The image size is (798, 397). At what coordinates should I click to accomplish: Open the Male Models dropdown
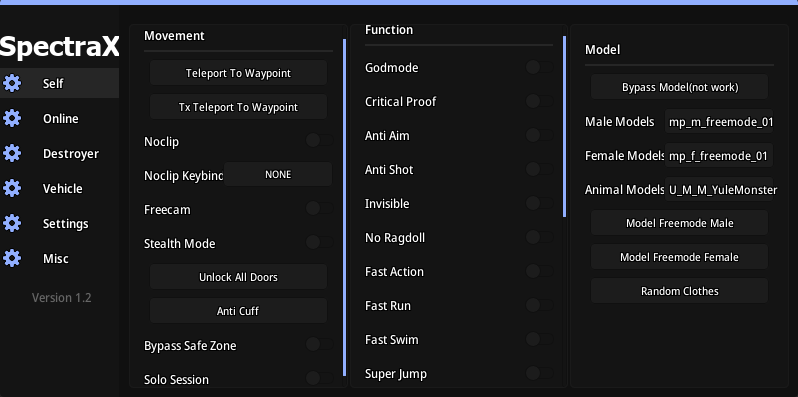click(719, 122)
